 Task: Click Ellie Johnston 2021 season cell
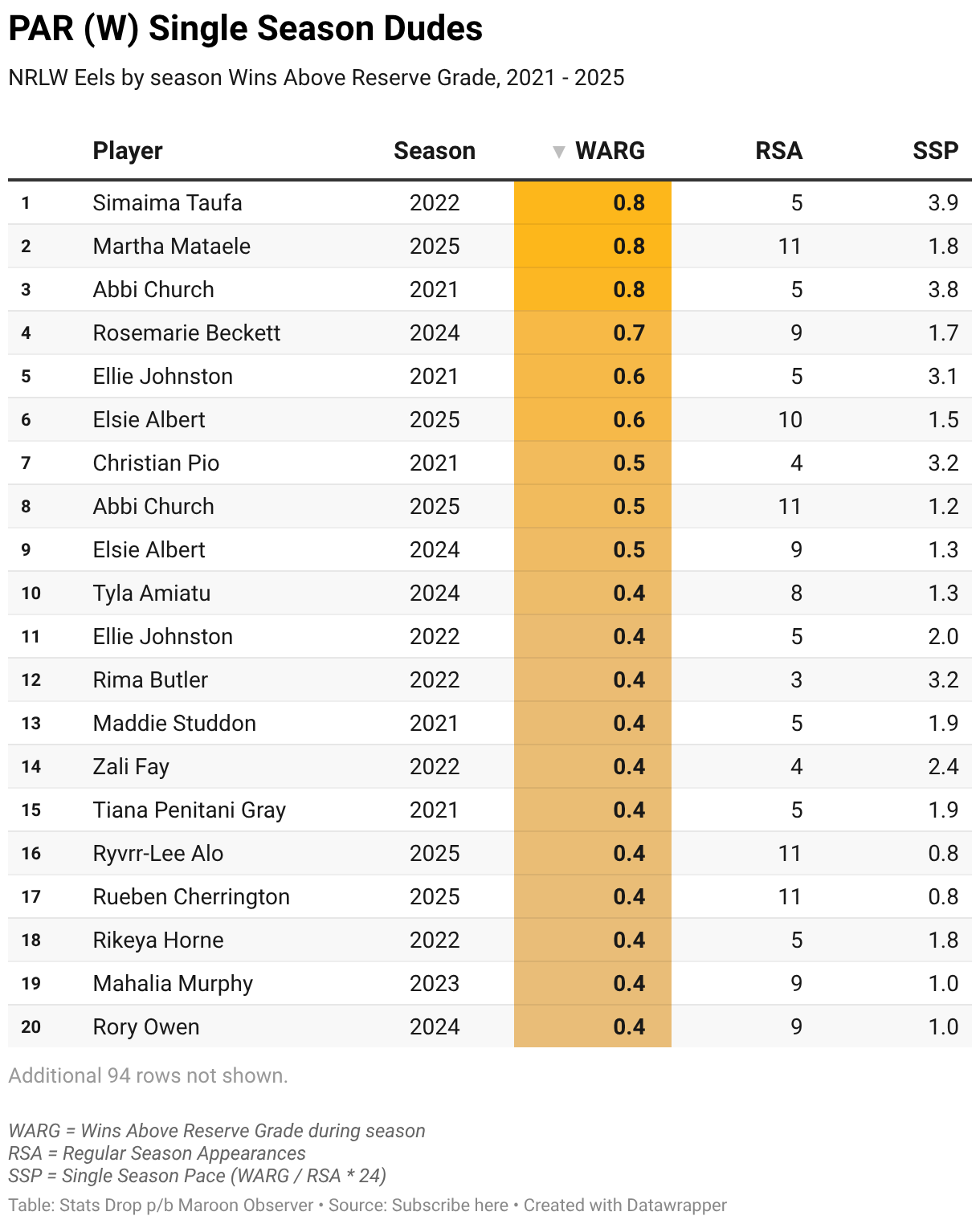pos(434,376)
